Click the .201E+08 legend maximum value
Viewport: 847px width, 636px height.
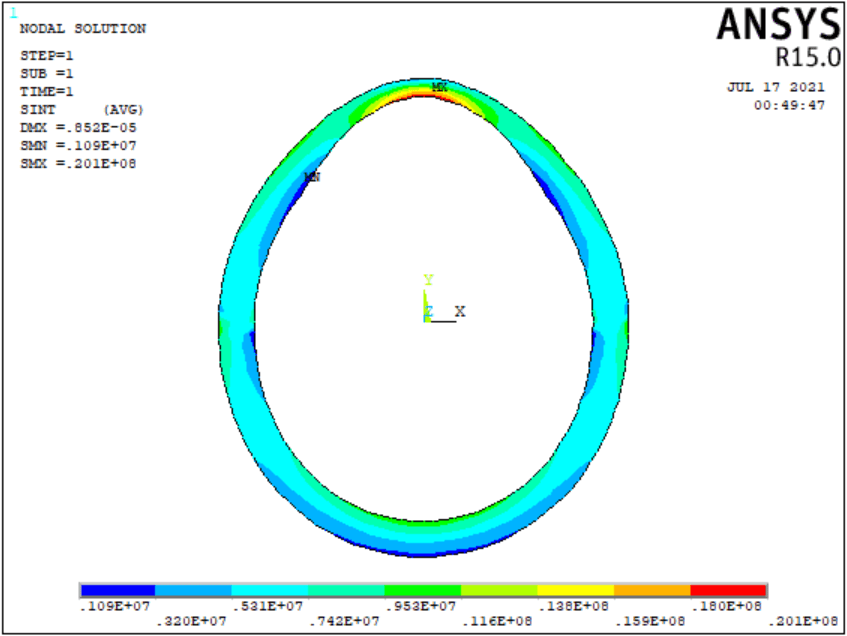[804, 622]
